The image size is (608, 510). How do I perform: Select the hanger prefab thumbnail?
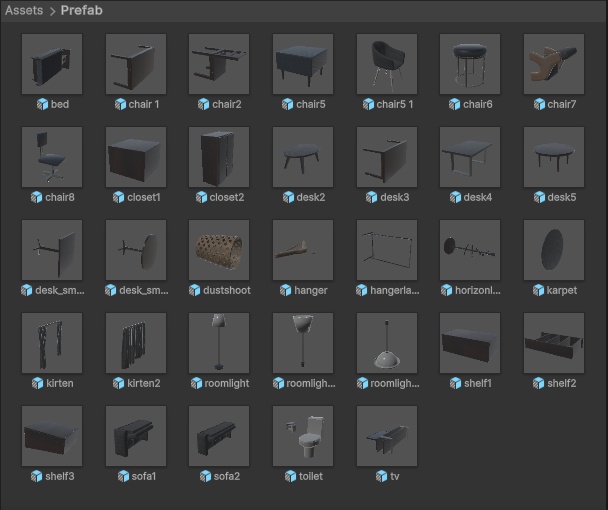pyautogui.click(x=303, y=250)
